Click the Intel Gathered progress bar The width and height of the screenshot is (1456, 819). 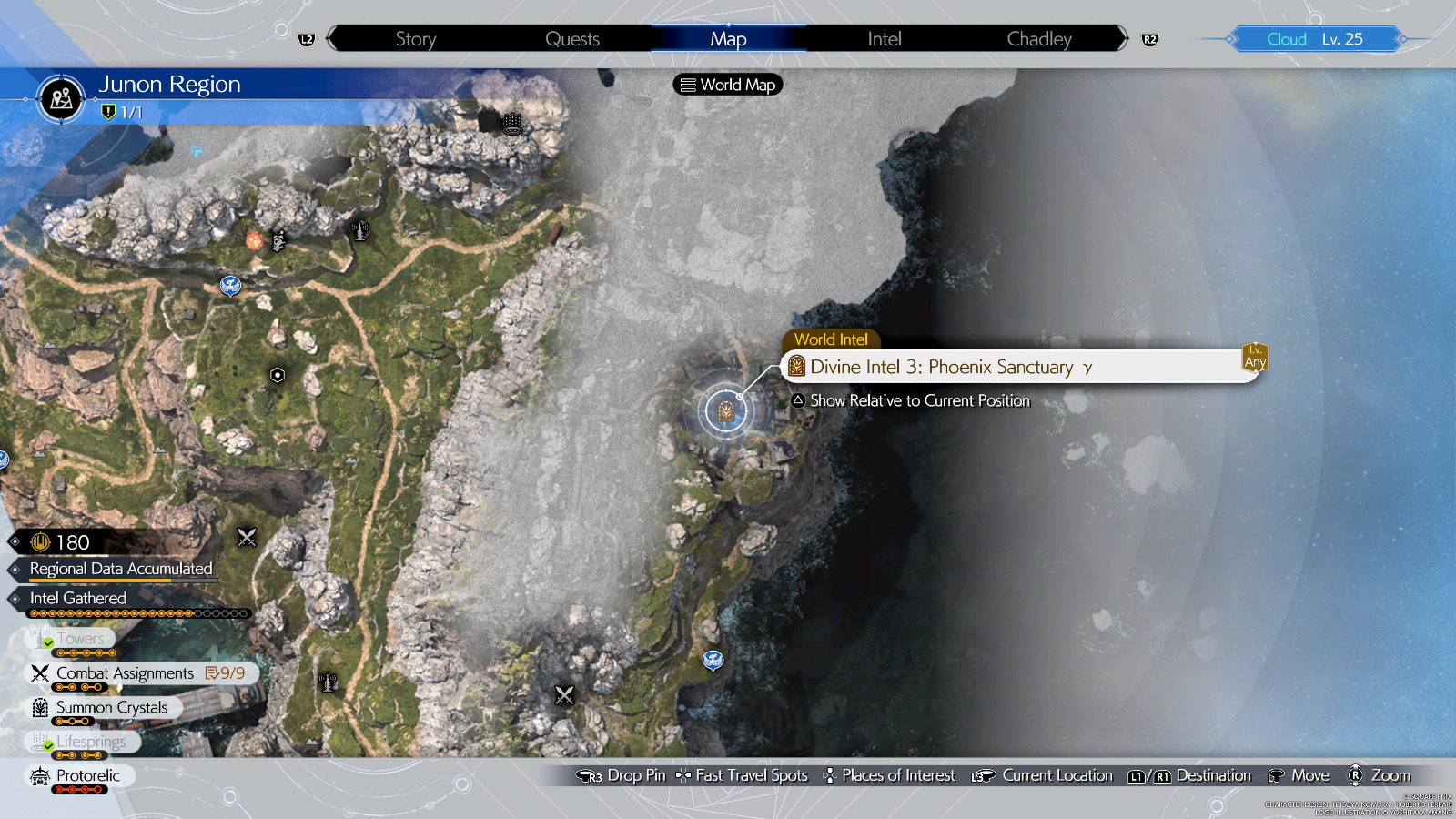[138, 614]
